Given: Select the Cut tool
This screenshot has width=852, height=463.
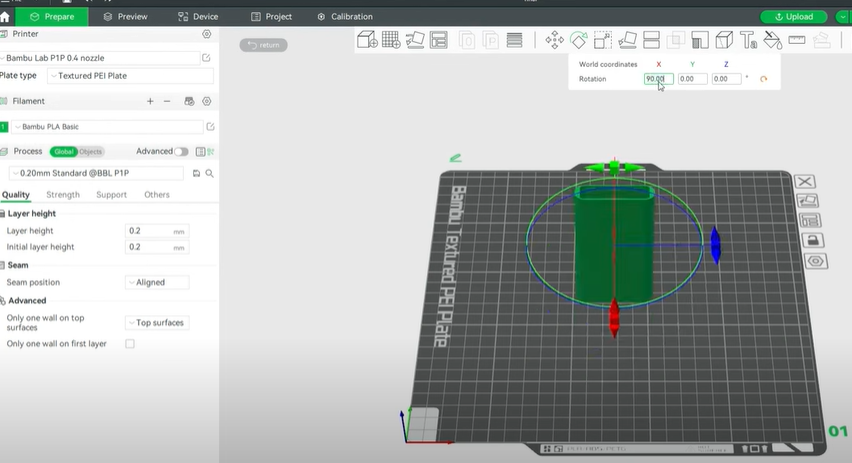Looking at the screenshot, I should tap(651, 40).
